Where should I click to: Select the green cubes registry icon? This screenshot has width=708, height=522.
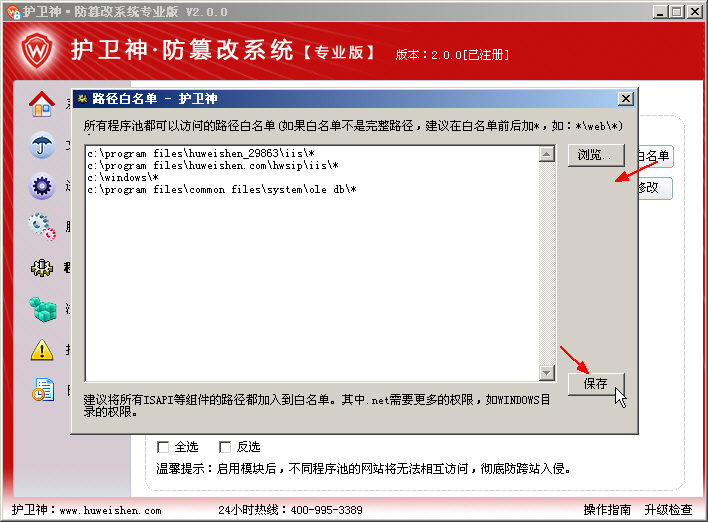pos(42,309)
